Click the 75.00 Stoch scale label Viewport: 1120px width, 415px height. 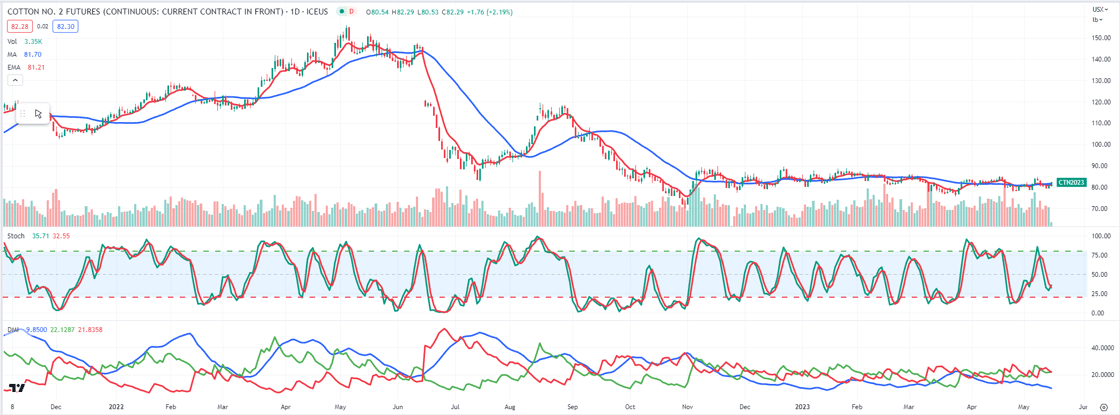[1101, 256]
